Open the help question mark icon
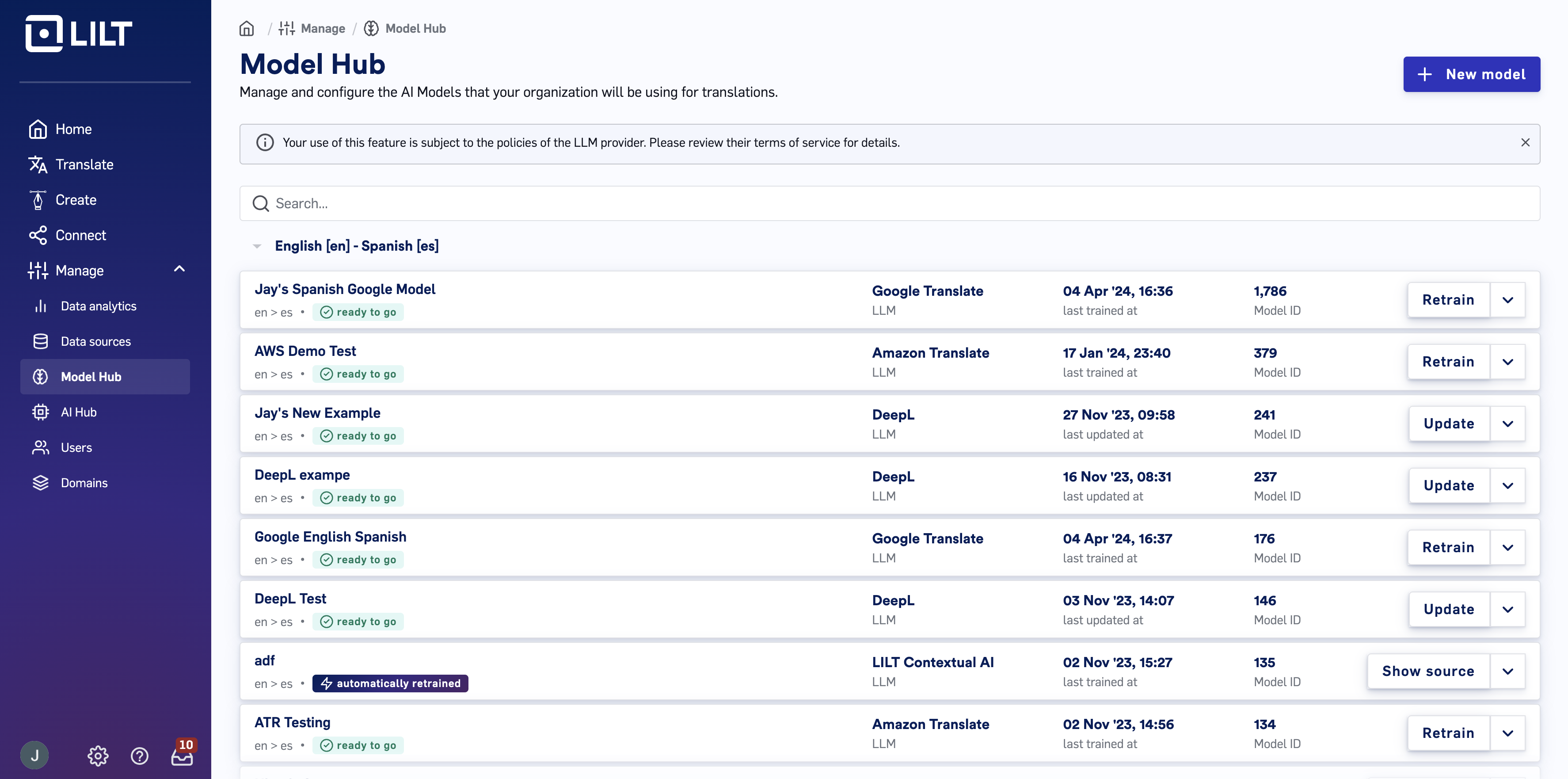 [x=139, y=756]
